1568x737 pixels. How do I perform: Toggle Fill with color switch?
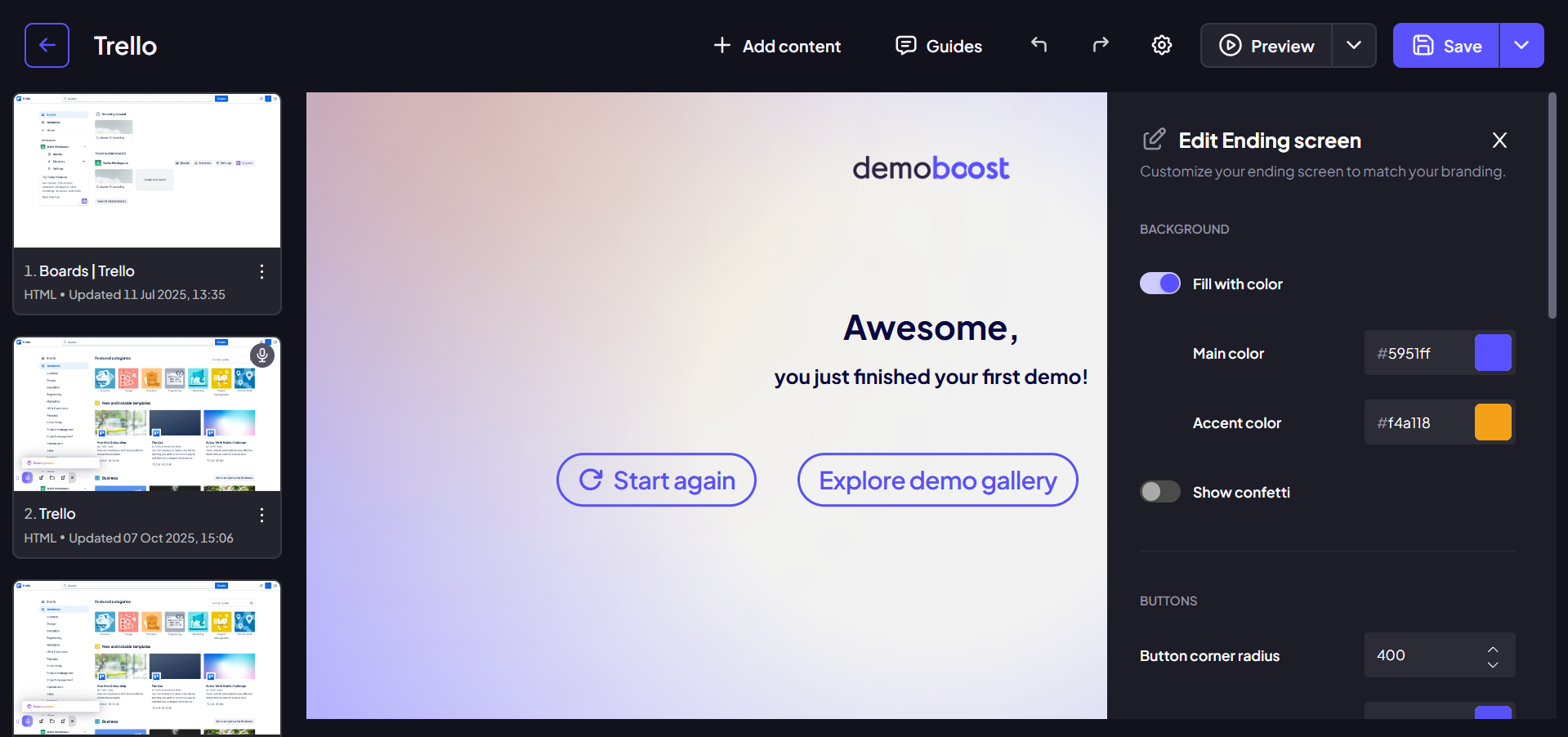1160,284
